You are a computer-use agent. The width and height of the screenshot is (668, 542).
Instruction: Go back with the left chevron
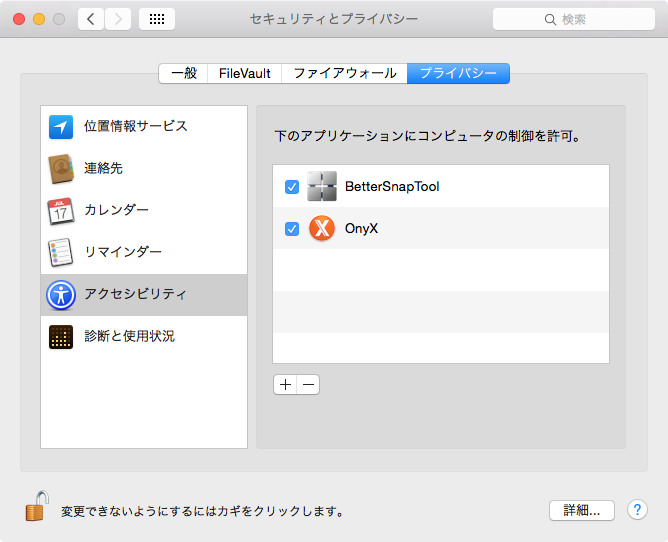click(x=91, y=19)
